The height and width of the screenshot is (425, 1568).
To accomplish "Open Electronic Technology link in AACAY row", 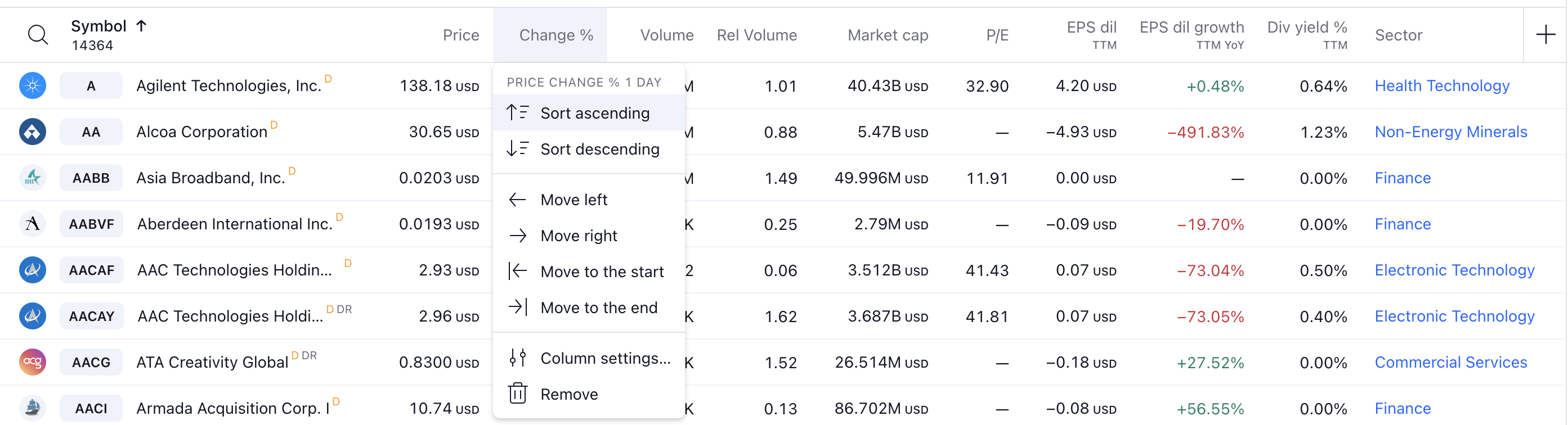I will click(x=1454, y=316).
